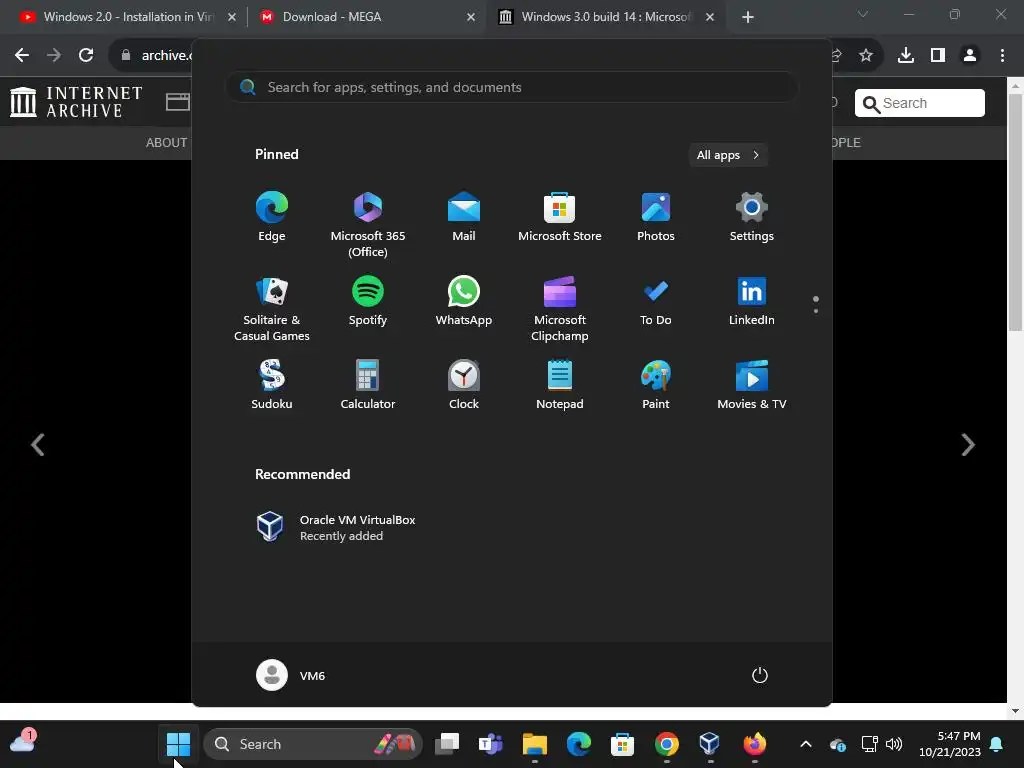Bookmark this page with star icon

click(x=865, y=55)
